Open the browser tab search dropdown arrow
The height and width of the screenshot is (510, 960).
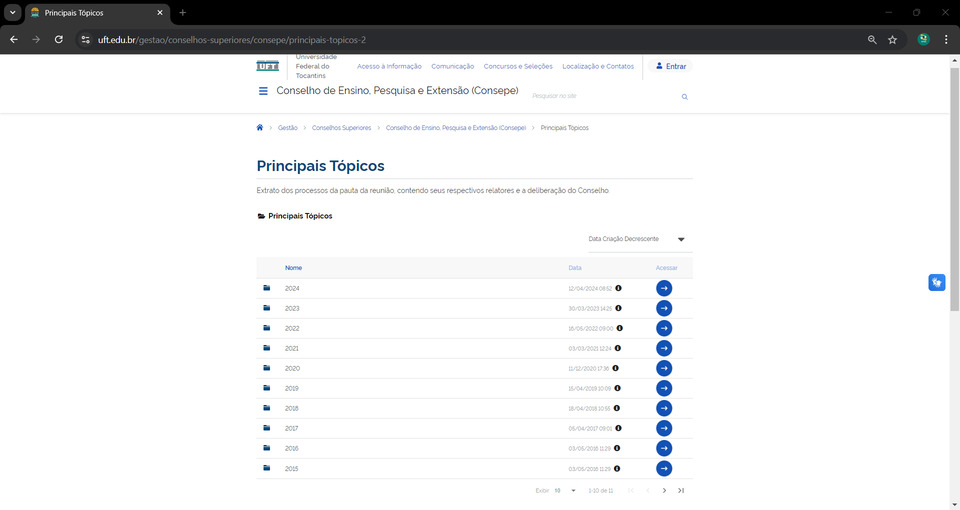click(x=12, y=12)
